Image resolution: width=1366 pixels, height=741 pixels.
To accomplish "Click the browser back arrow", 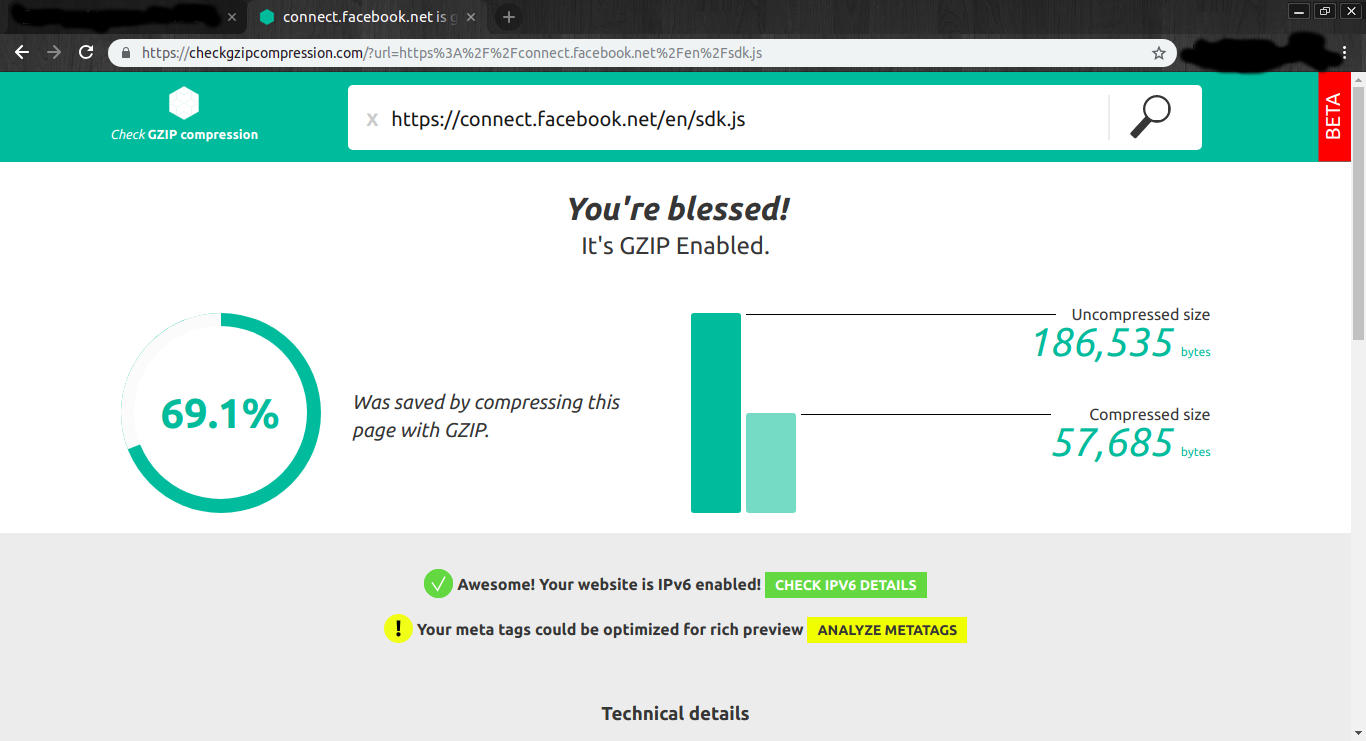I will (x=22, y=52).
